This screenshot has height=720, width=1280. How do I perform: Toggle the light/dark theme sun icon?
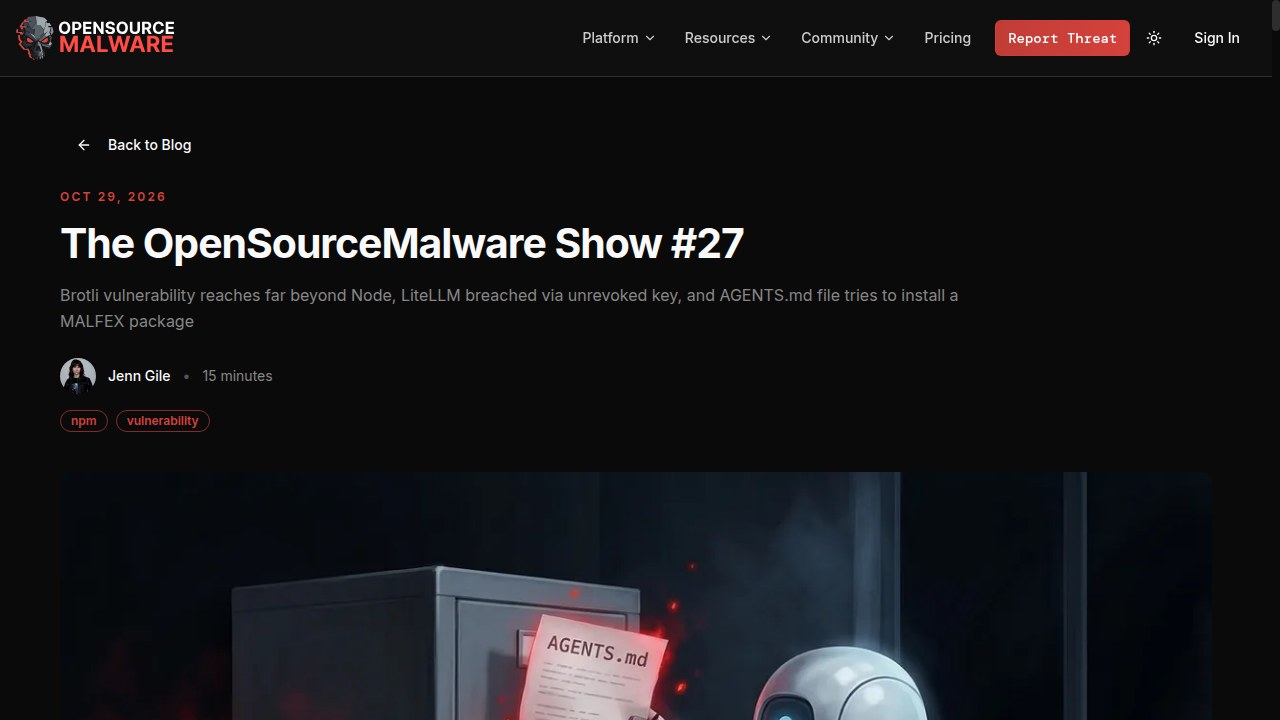click(1154, 38)
